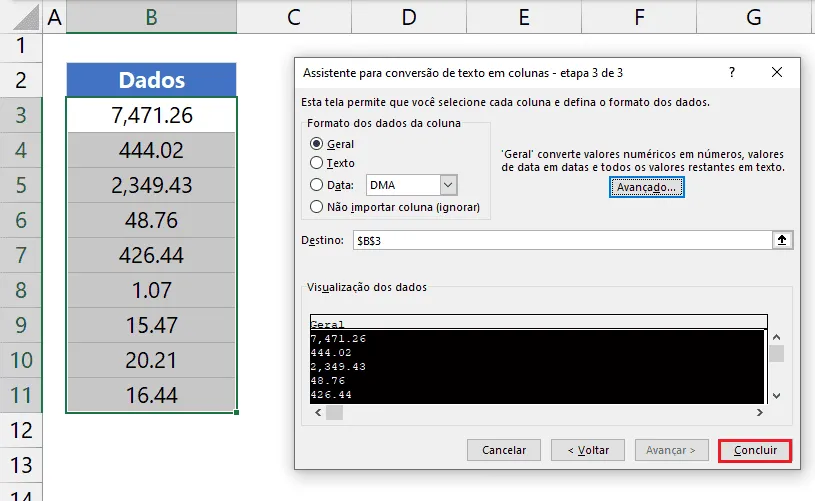Select column header B
815x501 pixels.
(x=151, y=17)
